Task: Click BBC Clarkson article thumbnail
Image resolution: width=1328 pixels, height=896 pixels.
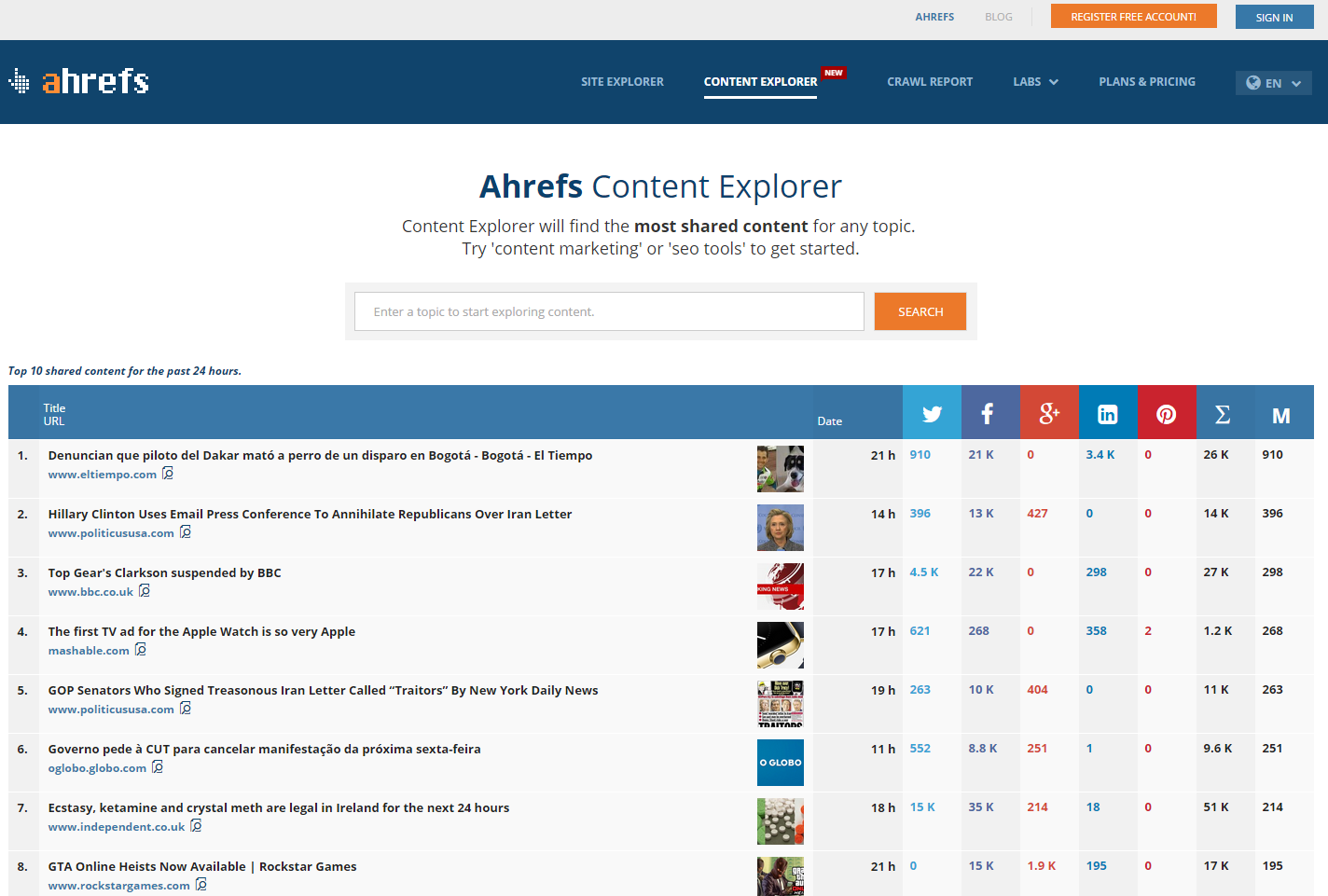Action: [781, 586]
